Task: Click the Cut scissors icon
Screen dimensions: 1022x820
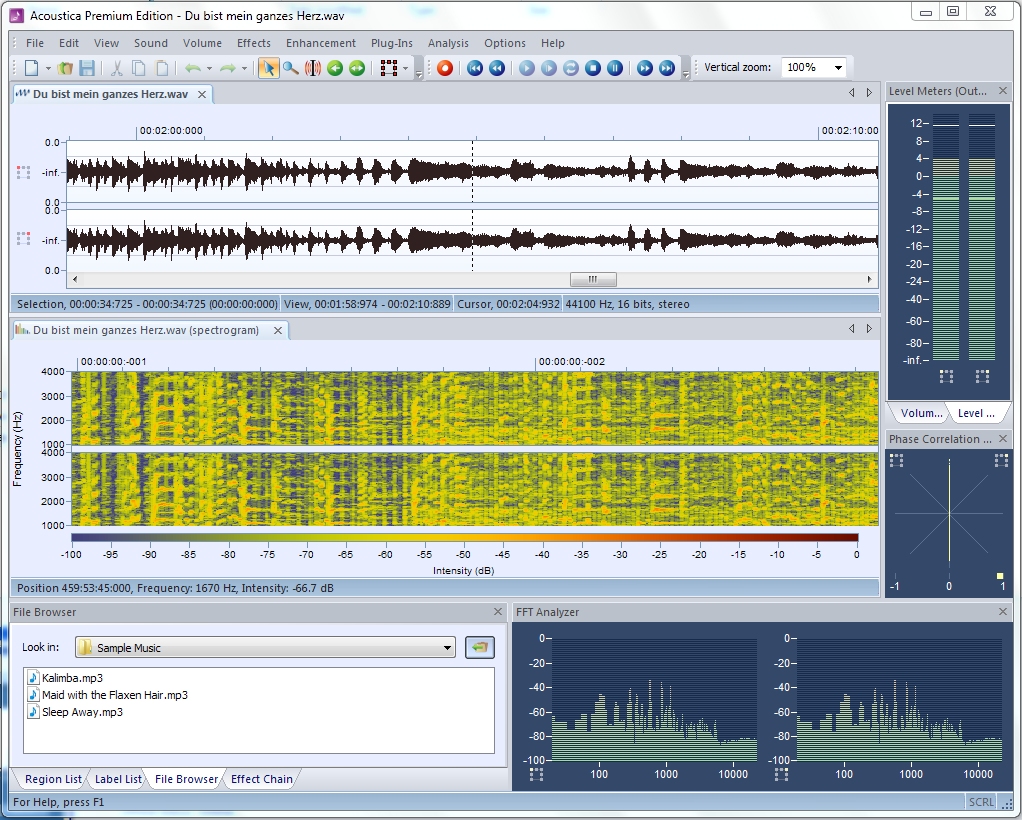Action: pos(116,68)
